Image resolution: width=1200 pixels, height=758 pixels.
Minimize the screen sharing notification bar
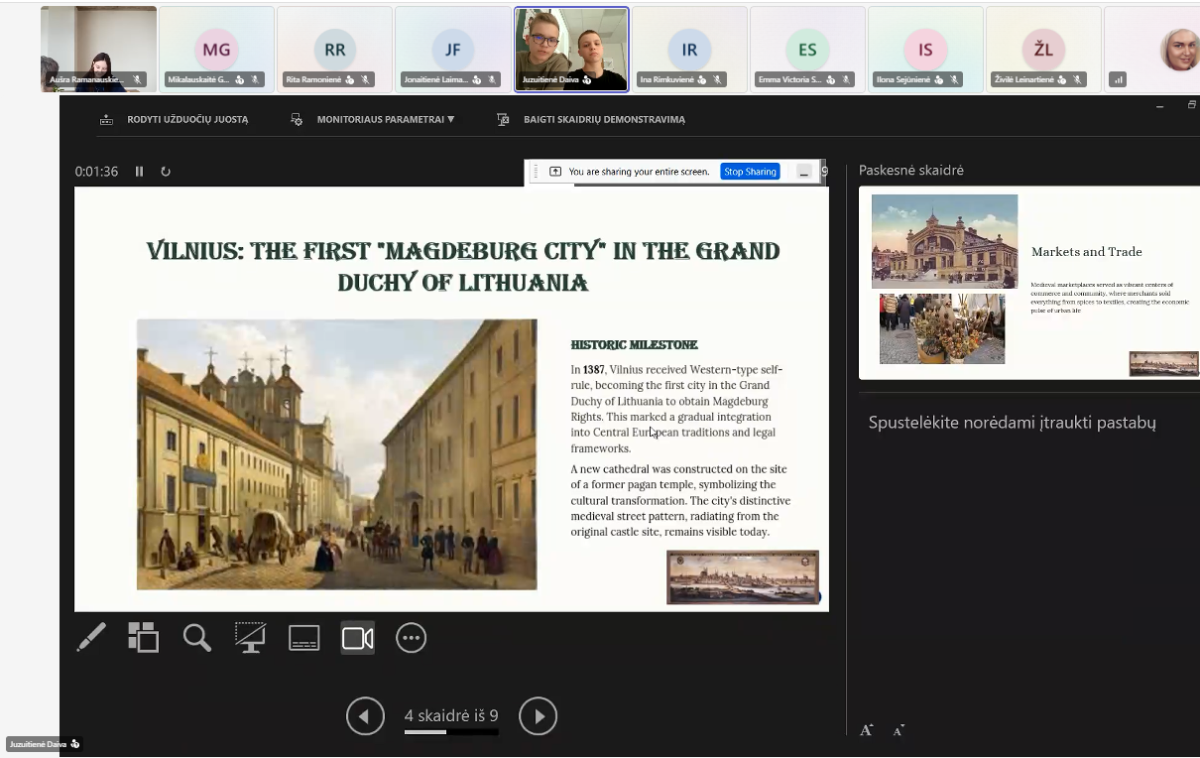click(x=803, y=172)
